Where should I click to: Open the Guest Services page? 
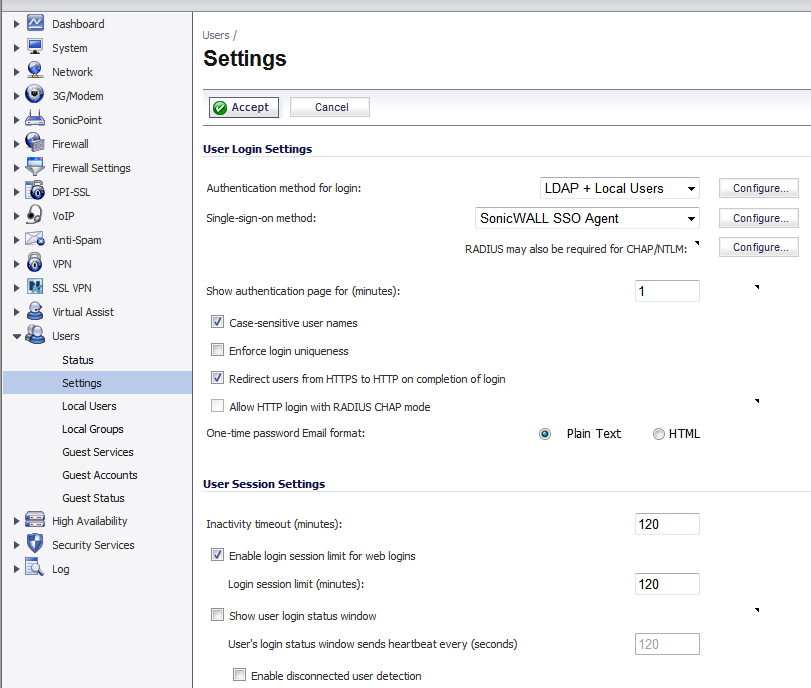pos(98,452)
